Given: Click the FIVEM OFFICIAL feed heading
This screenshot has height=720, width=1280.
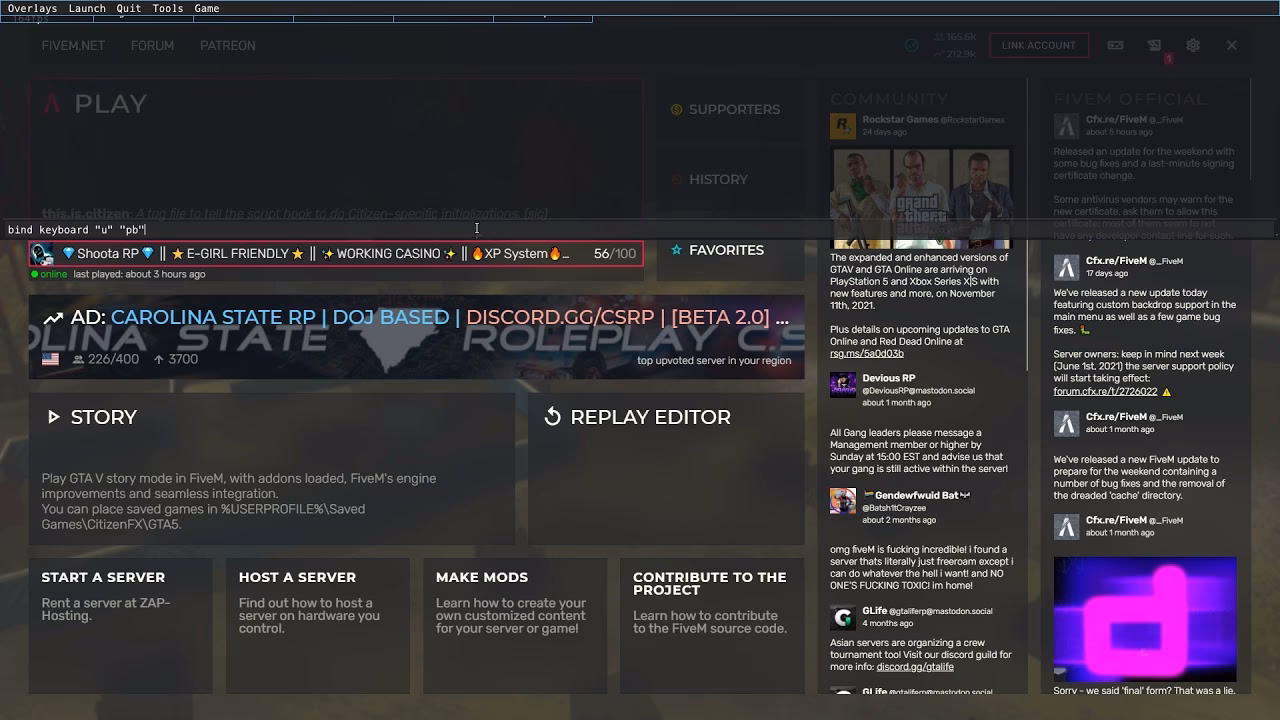Looking at the screenshot, I should [1130, 98].
